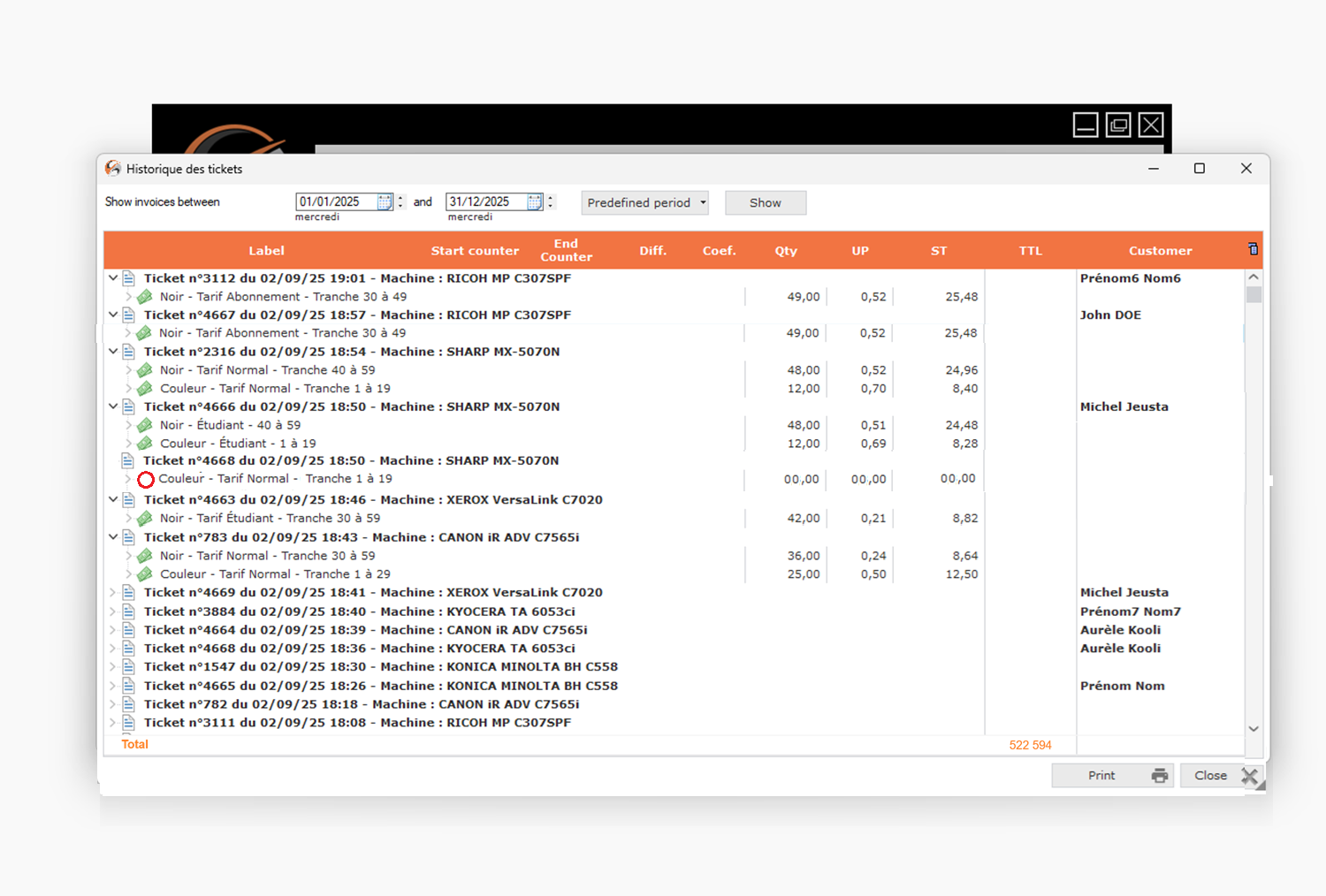
Task: Click the ticket list scroll up arrow
Action: pyautogui.click(x=1254, y=277)
